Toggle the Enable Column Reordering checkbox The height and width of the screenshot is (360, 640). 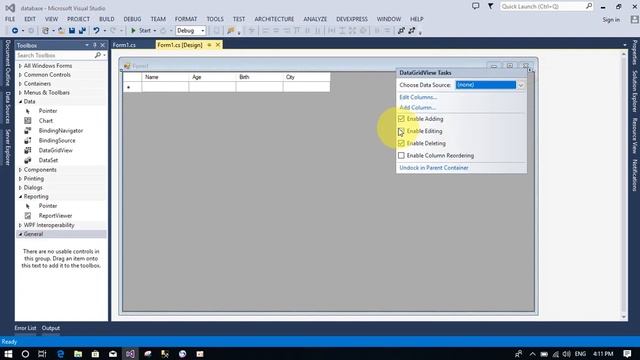[x=401, y=156]
